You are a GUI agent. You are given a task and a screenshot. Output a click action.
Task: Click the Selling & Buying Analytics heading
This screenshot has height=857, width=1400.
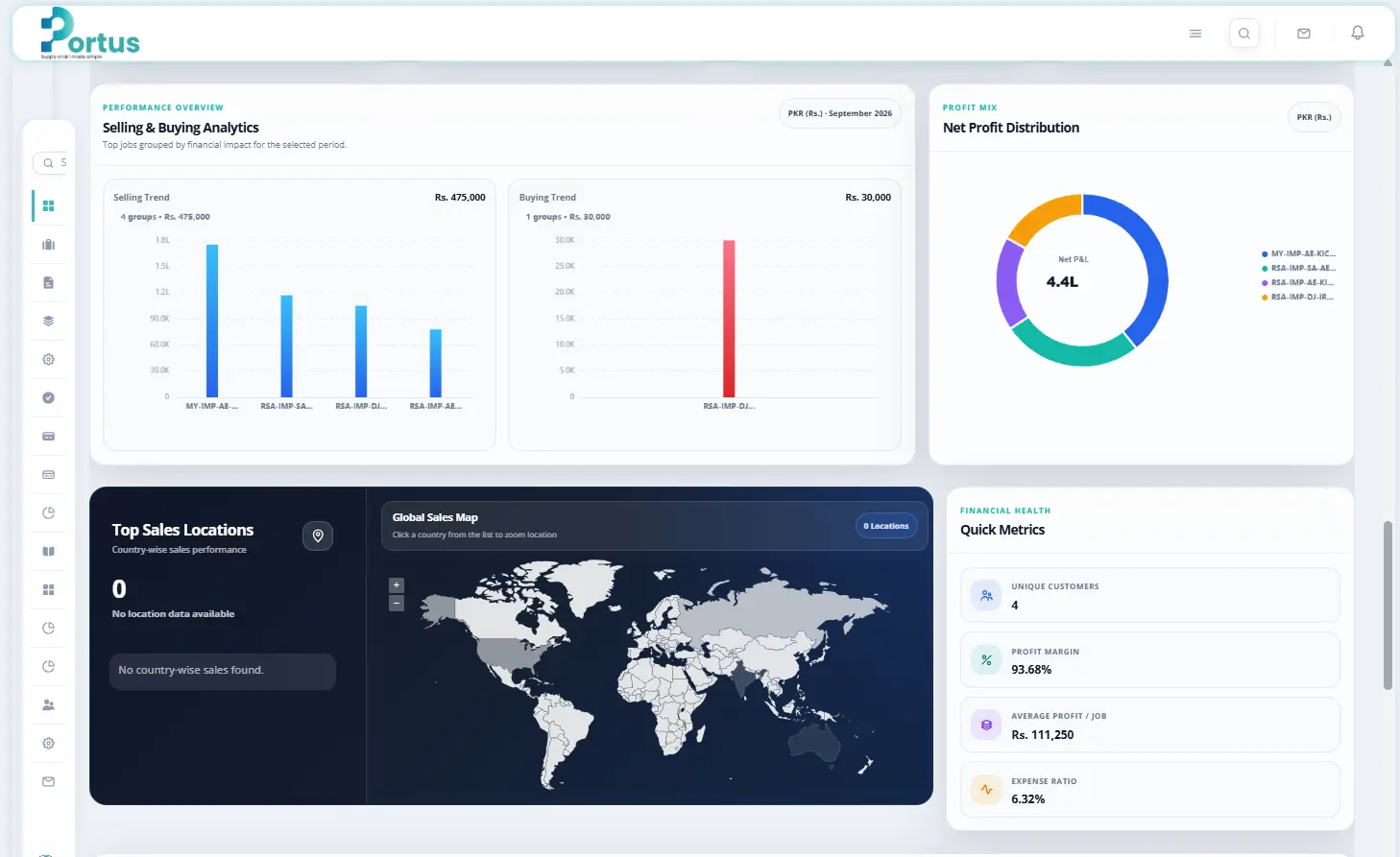(x=181, y=128)
